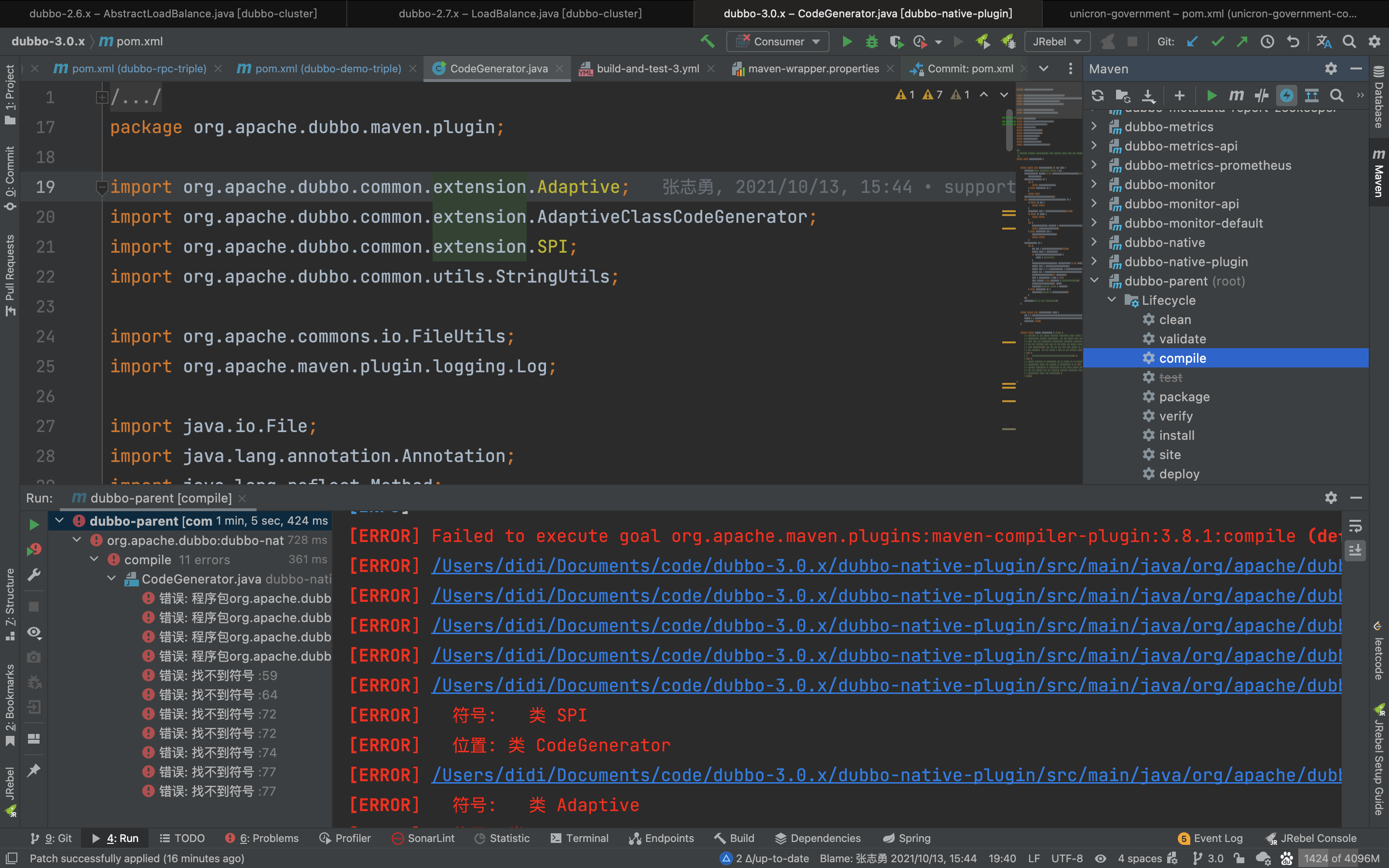Open the 6: Problems tool window
Image resolution: width=1389 pixels, height=868 pixels.
pos(261,838)
